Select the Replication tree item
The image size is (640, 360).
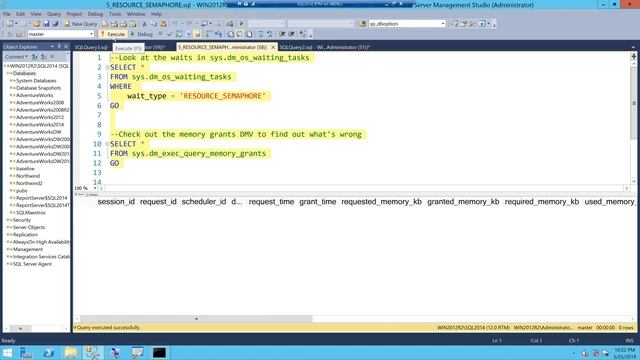[25, 235]
